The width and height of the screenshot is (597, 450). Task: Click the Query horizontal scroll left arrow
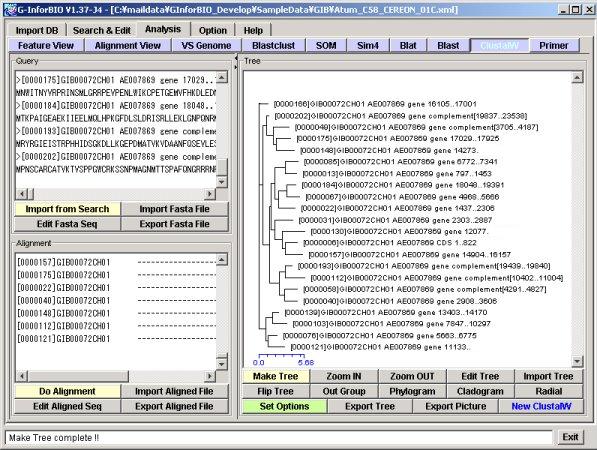pos(22,194)
